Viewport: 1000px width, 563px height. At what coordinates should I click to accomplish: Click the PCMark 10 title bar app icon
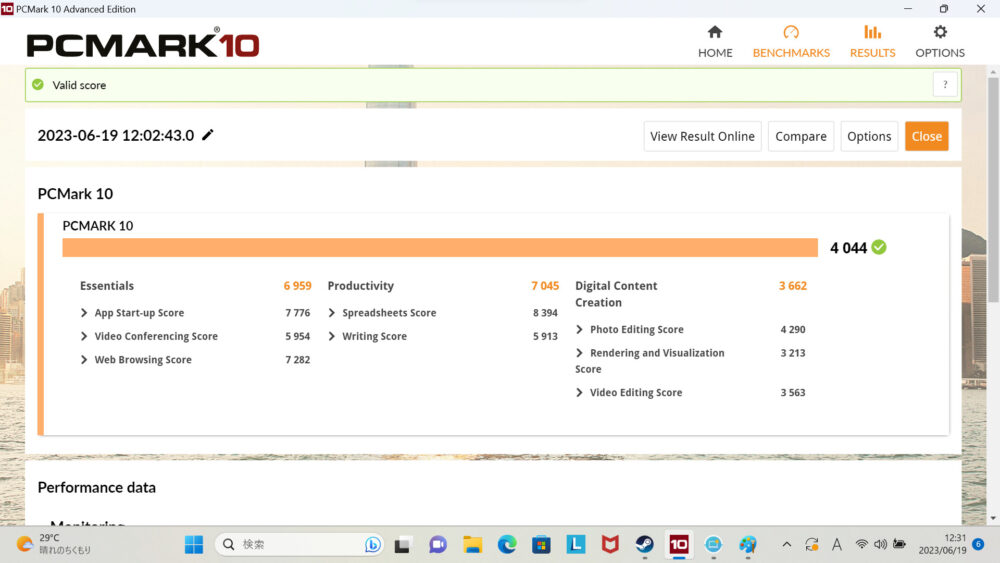point(7,9)
